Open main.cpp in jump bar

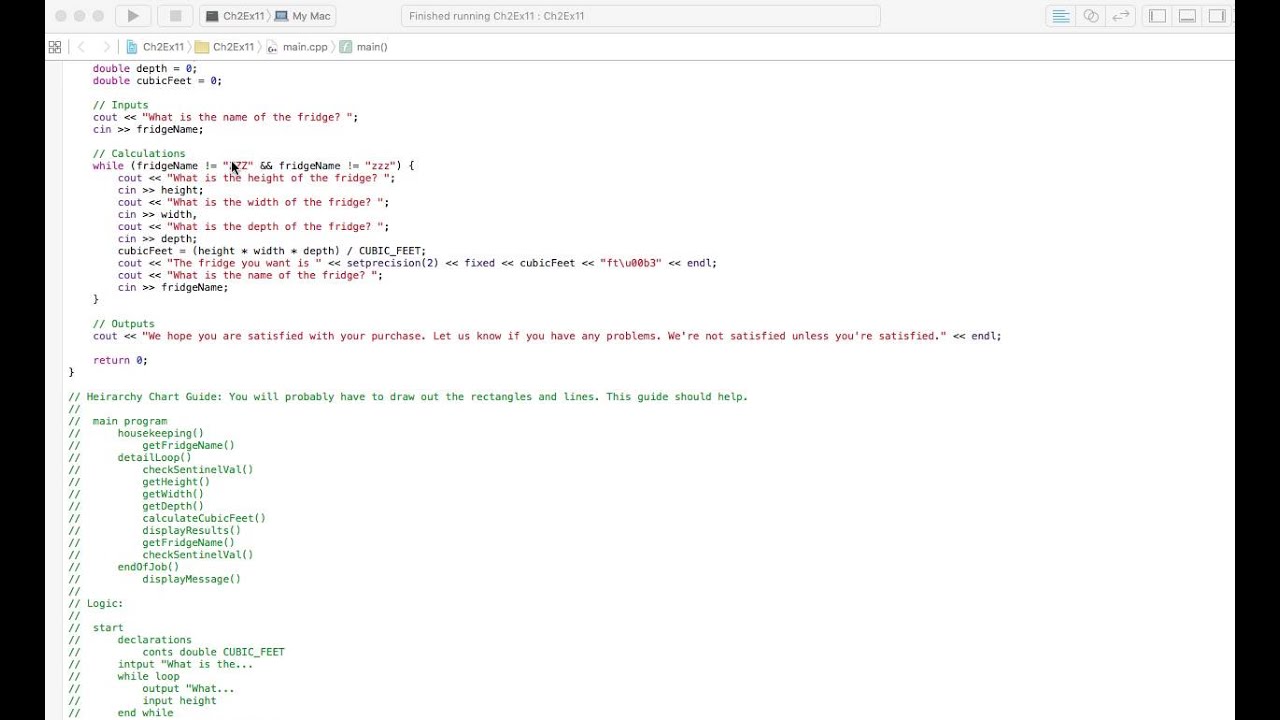[297, 47]
